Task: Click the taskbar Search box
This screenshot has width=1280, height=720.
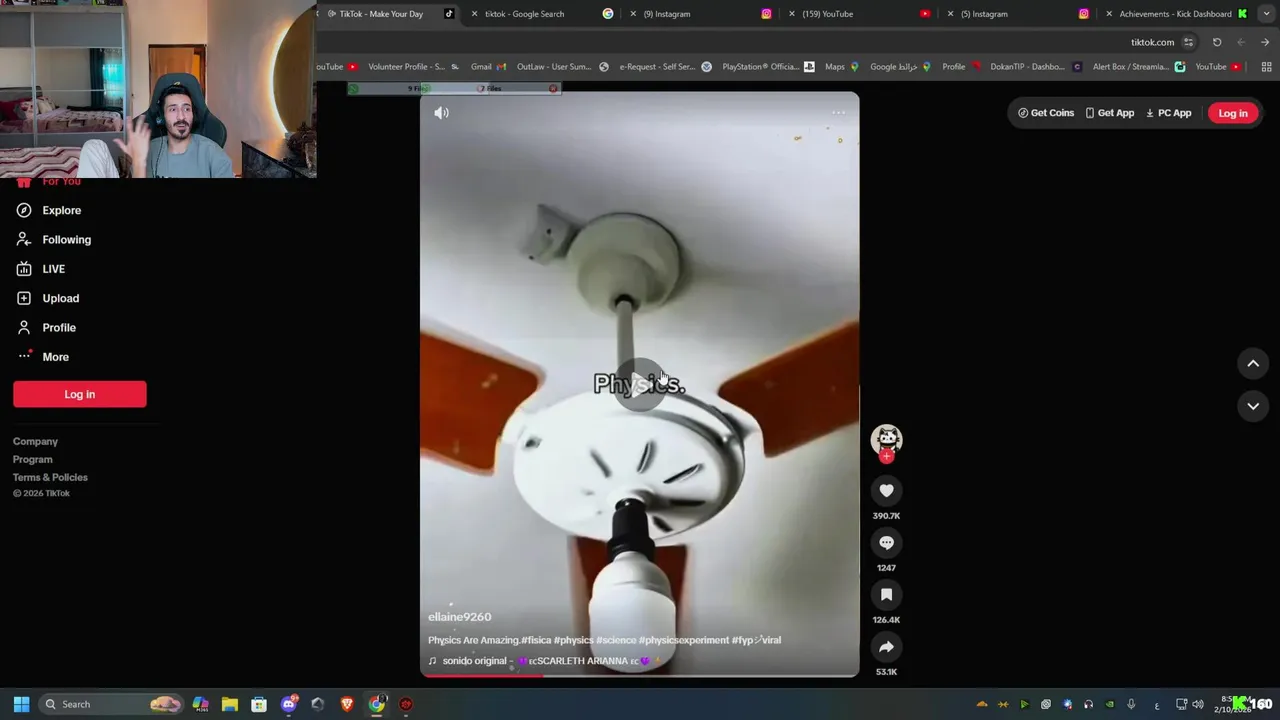Action: (112, 704)
